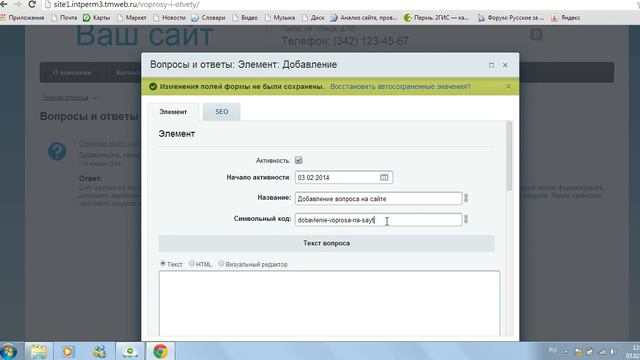Open Анализ сайта bookmark
This screenshot has width=640, height=360.
tap(364, 18)
